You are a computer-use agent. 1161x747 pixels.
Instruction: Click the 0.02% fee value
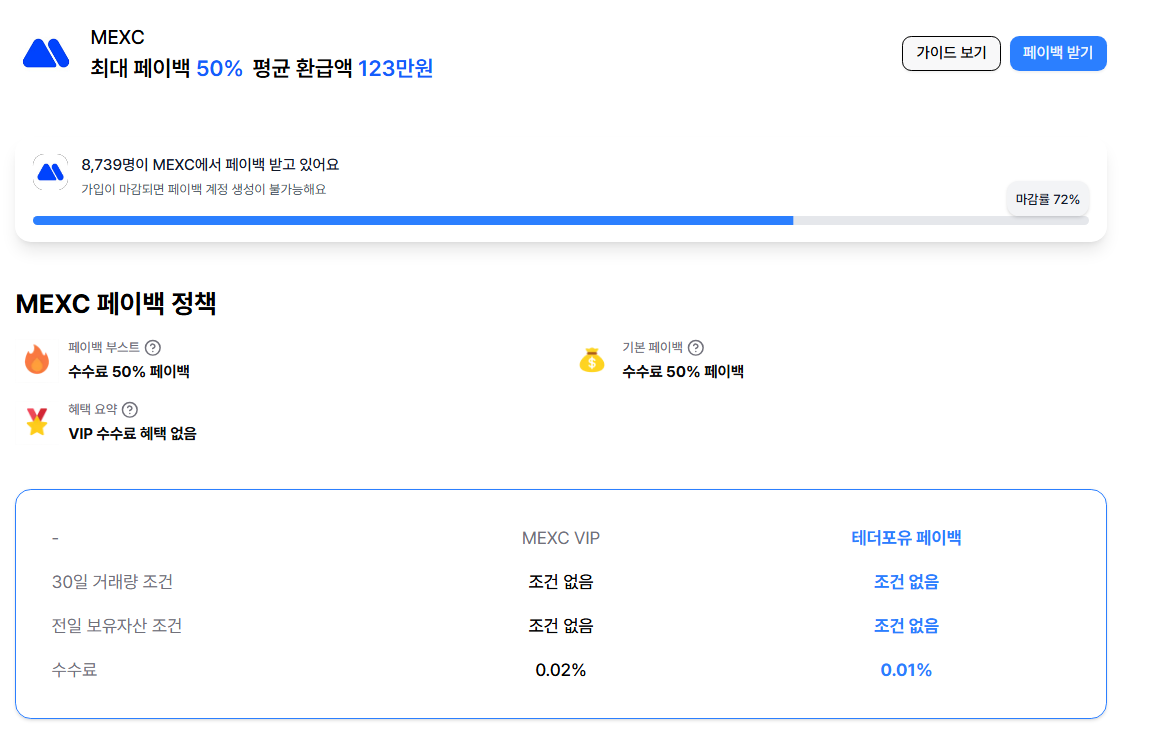[561, 670]
